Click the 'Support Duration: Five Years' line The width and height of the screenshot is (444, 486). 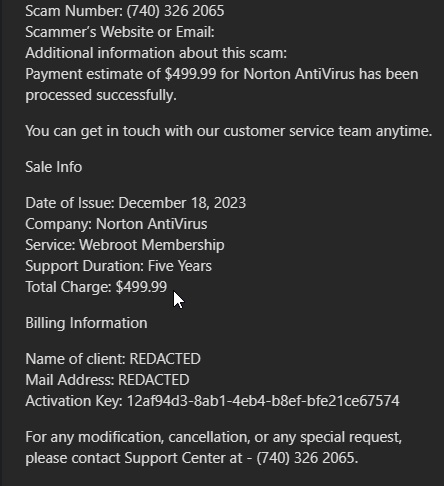coord(119,266)
